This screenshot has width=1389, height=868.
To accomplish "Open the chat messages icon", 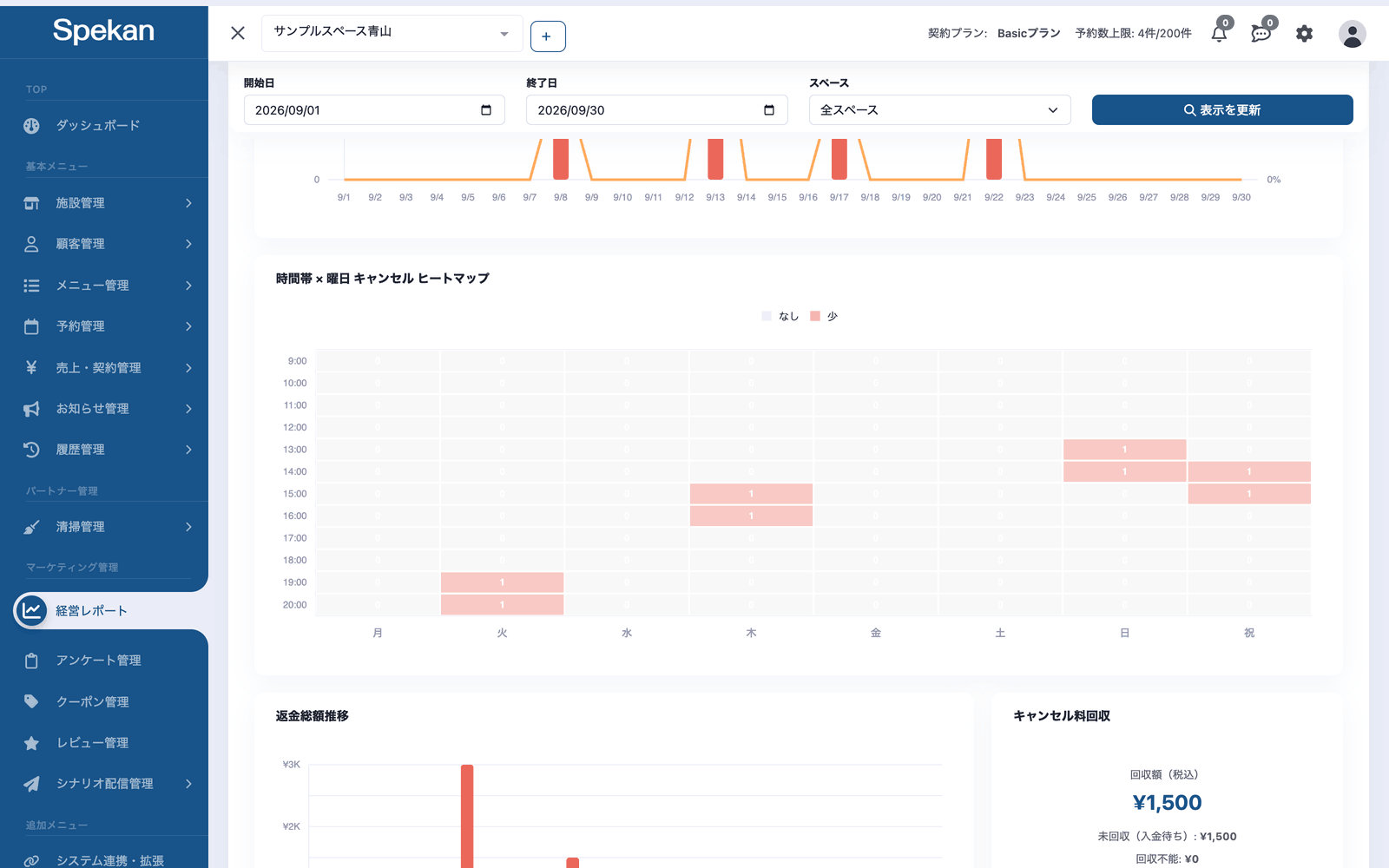I will click(1261, 34).
